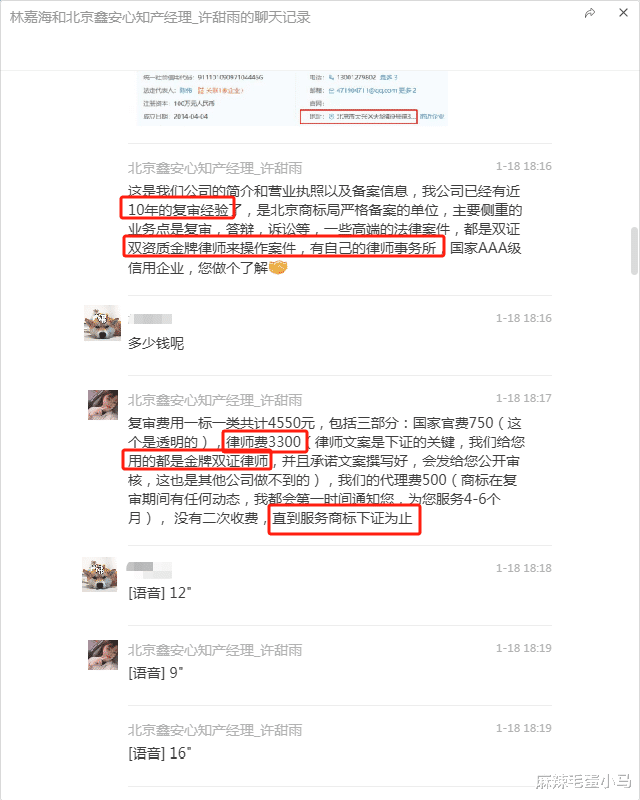Open the company info image thumbnail
Viewport: 640px width, 800px height.
[x=292, y=98]
